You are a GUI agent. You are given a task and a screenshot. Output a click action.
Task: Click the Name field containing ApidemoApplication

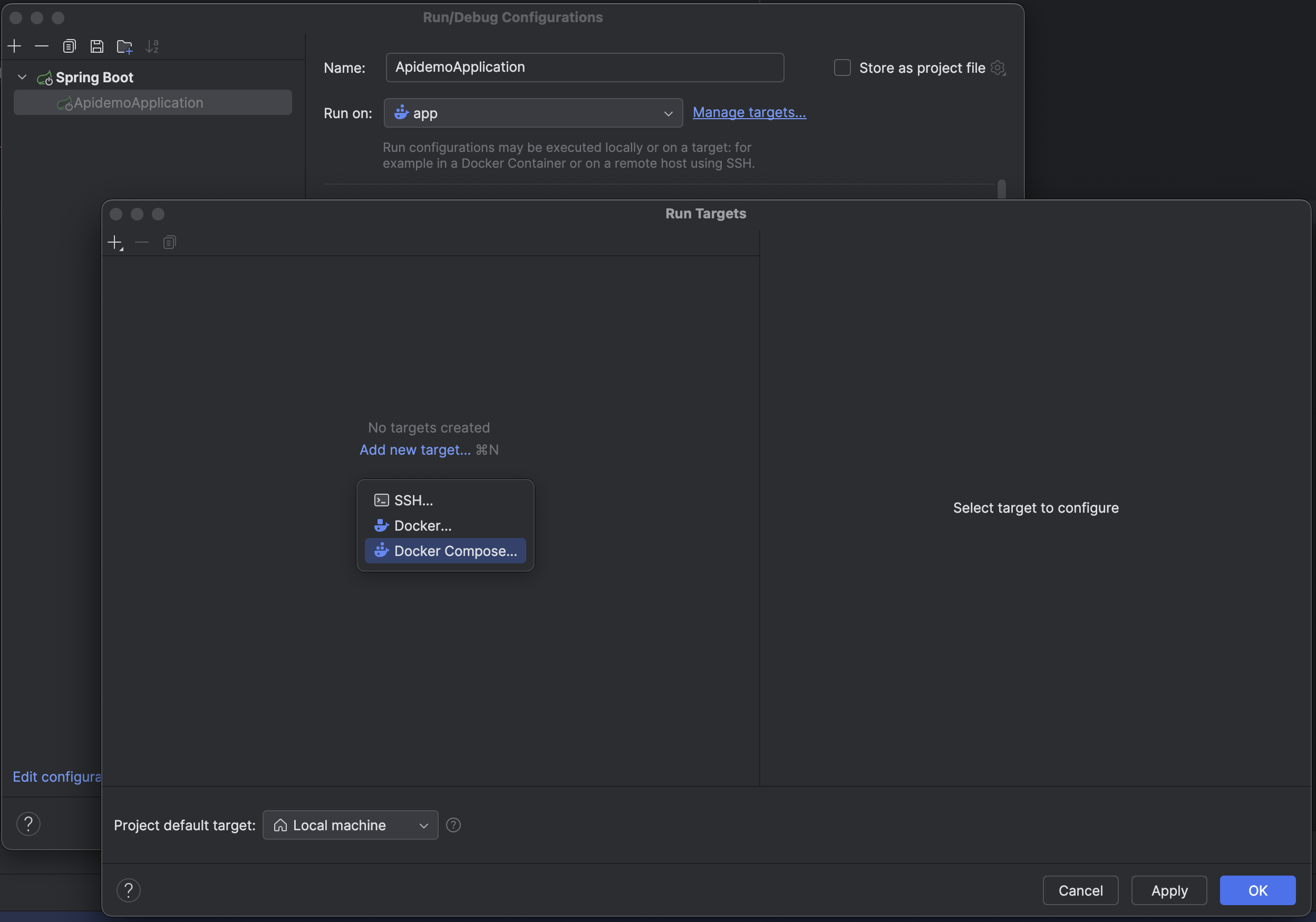(585, 67)
